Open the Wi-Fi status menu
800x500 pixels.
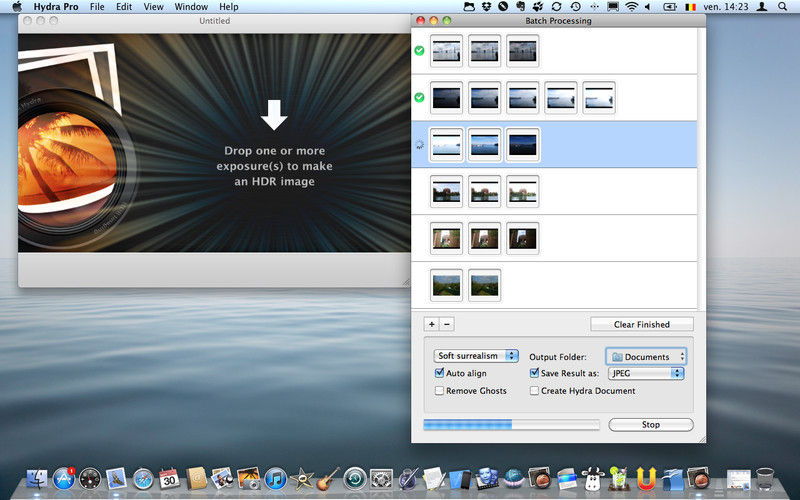coord(632,7)
